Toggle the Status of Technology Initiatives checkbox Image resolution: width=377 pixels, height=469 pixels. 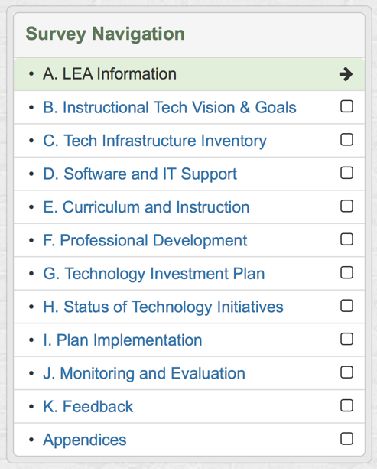pyautogui.click(x=347, y=306)
